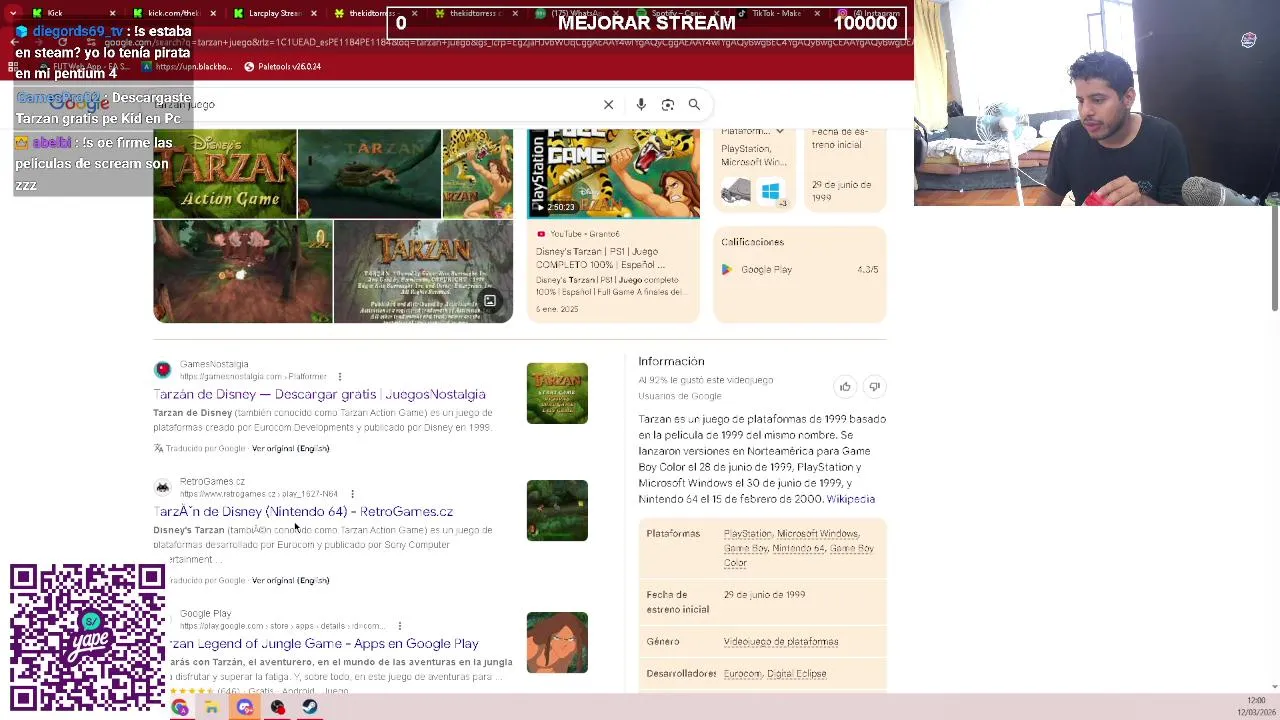Open the purple highlighted taskbar app
Image resolution: width=1280 pixels, height=720 pixels.
point(245,707)
